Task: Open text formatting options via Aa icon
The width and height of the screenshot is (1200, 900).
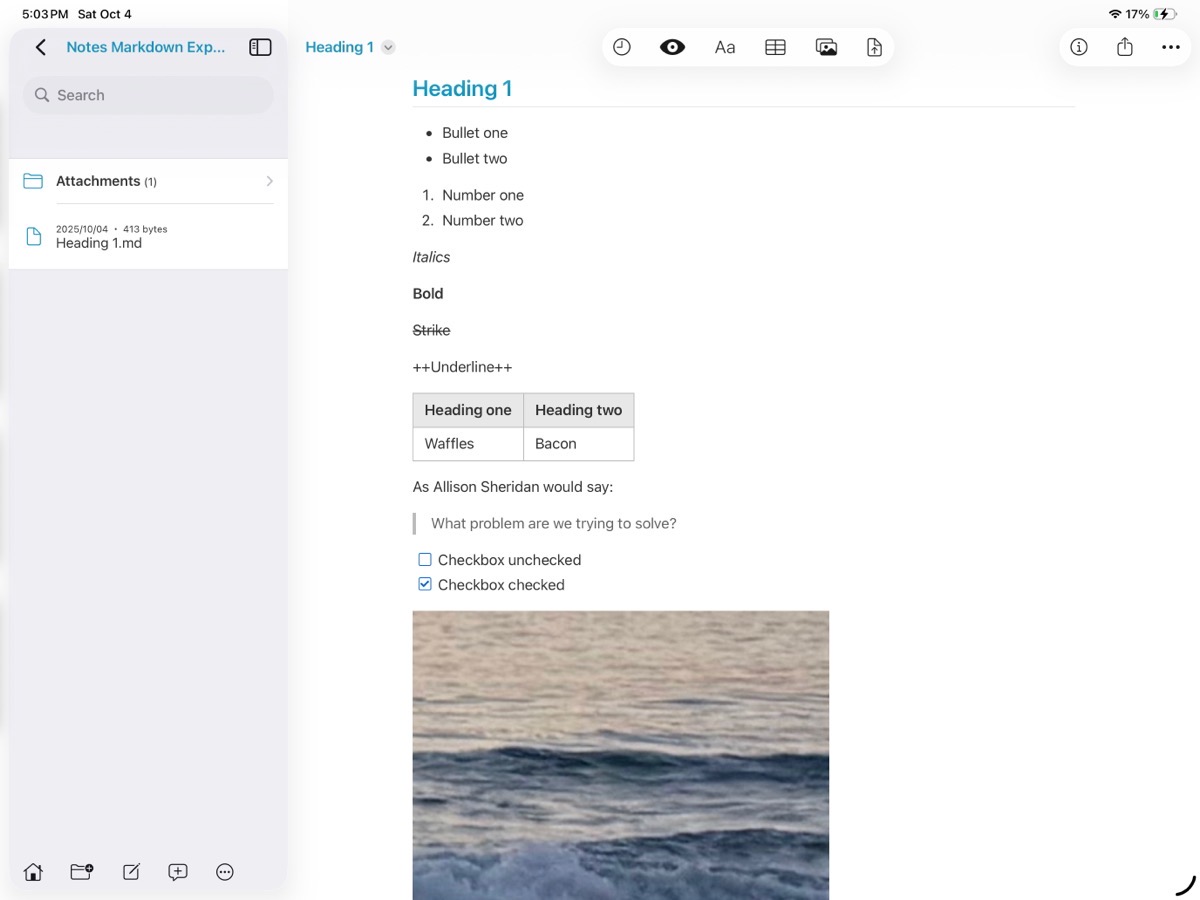Action: tap(724, 46)
